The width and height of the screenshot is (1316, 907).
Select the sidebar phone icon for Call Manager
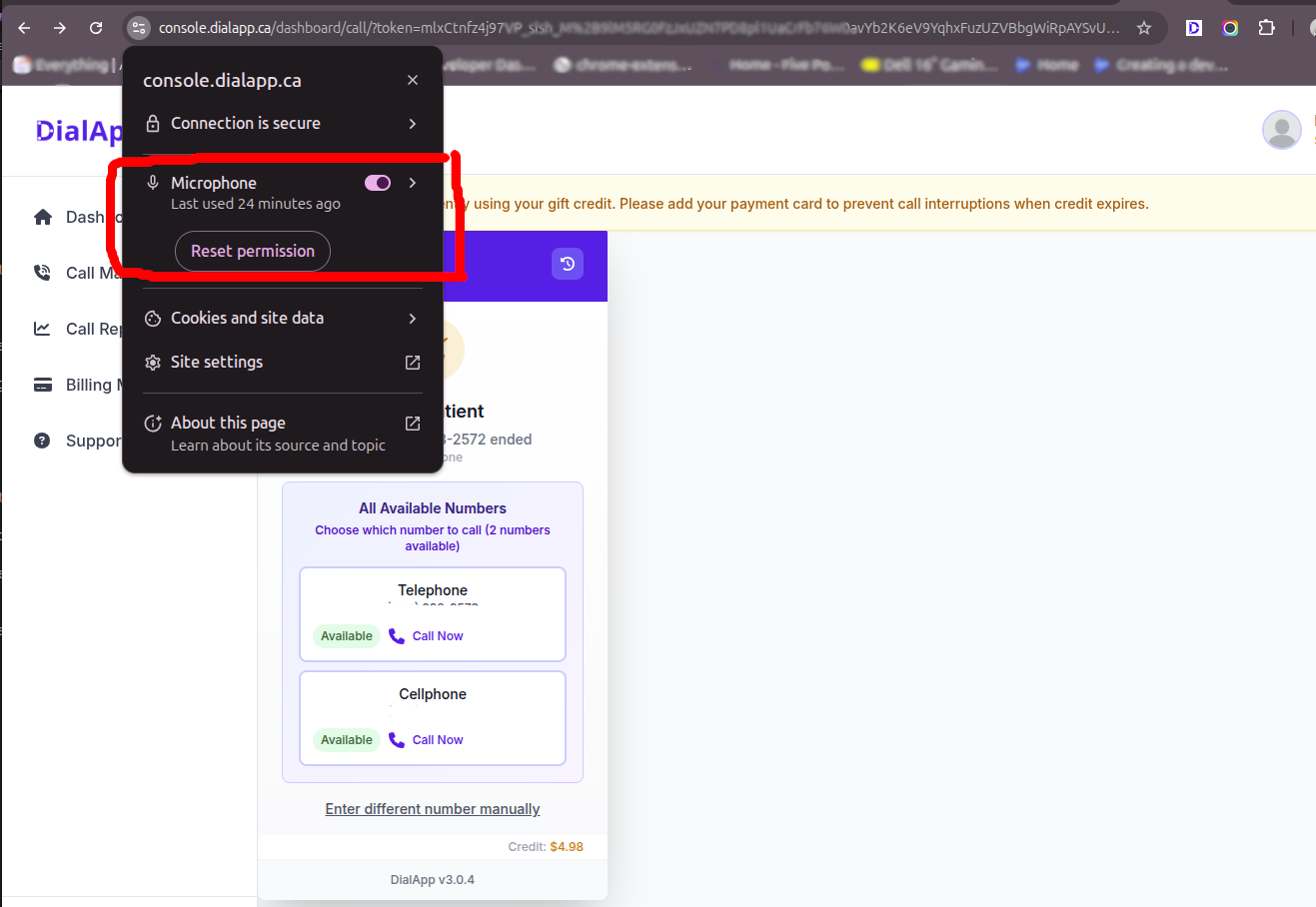point(44,272)
